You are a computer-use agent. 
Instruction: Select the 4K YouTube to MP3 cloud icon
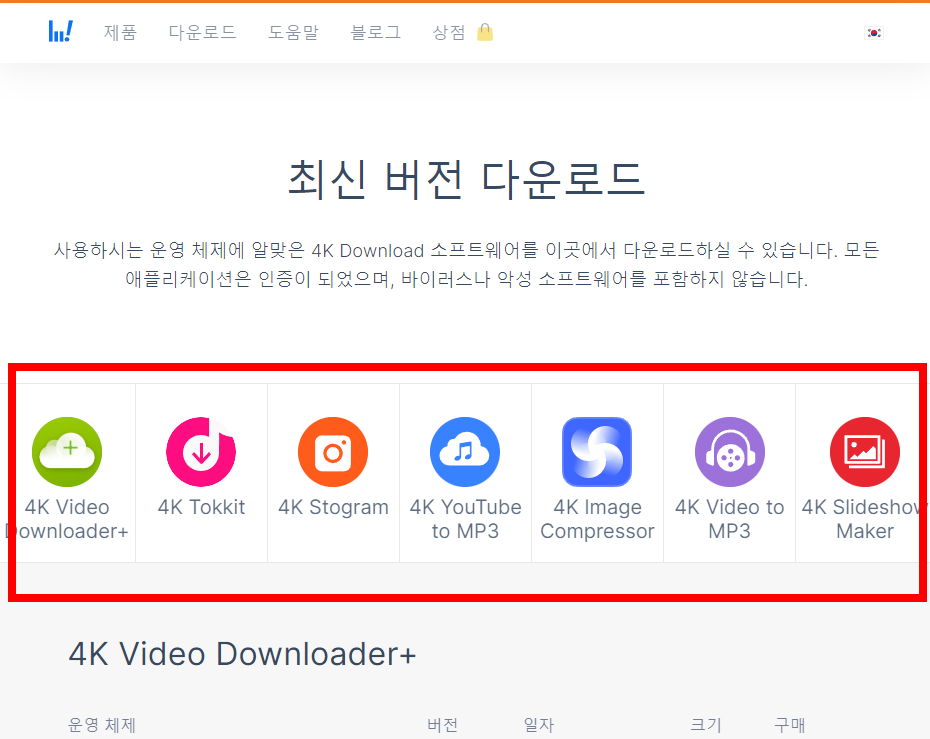(x=465, y=451)
